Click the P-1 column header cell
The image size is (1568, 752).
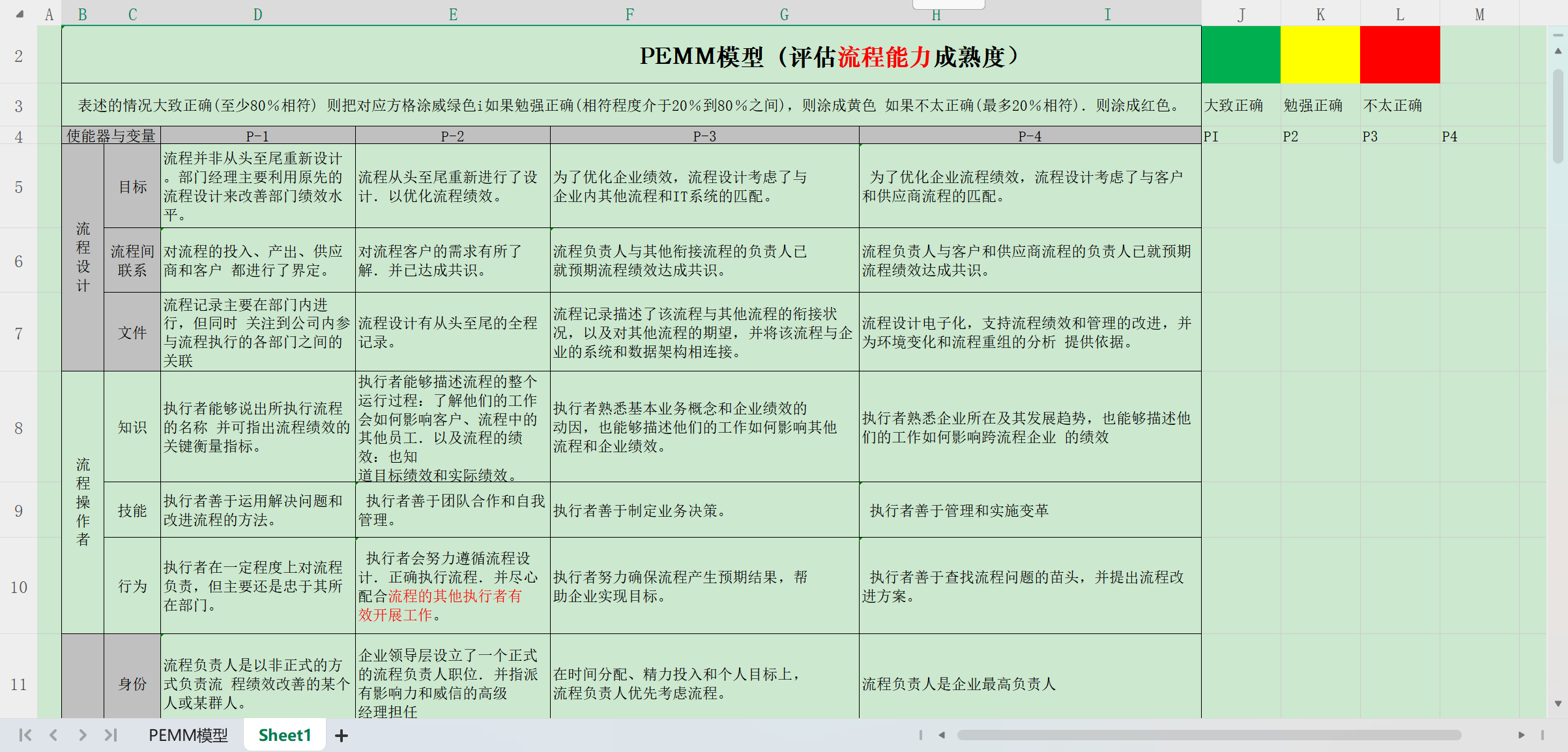[x=257, y=136]
